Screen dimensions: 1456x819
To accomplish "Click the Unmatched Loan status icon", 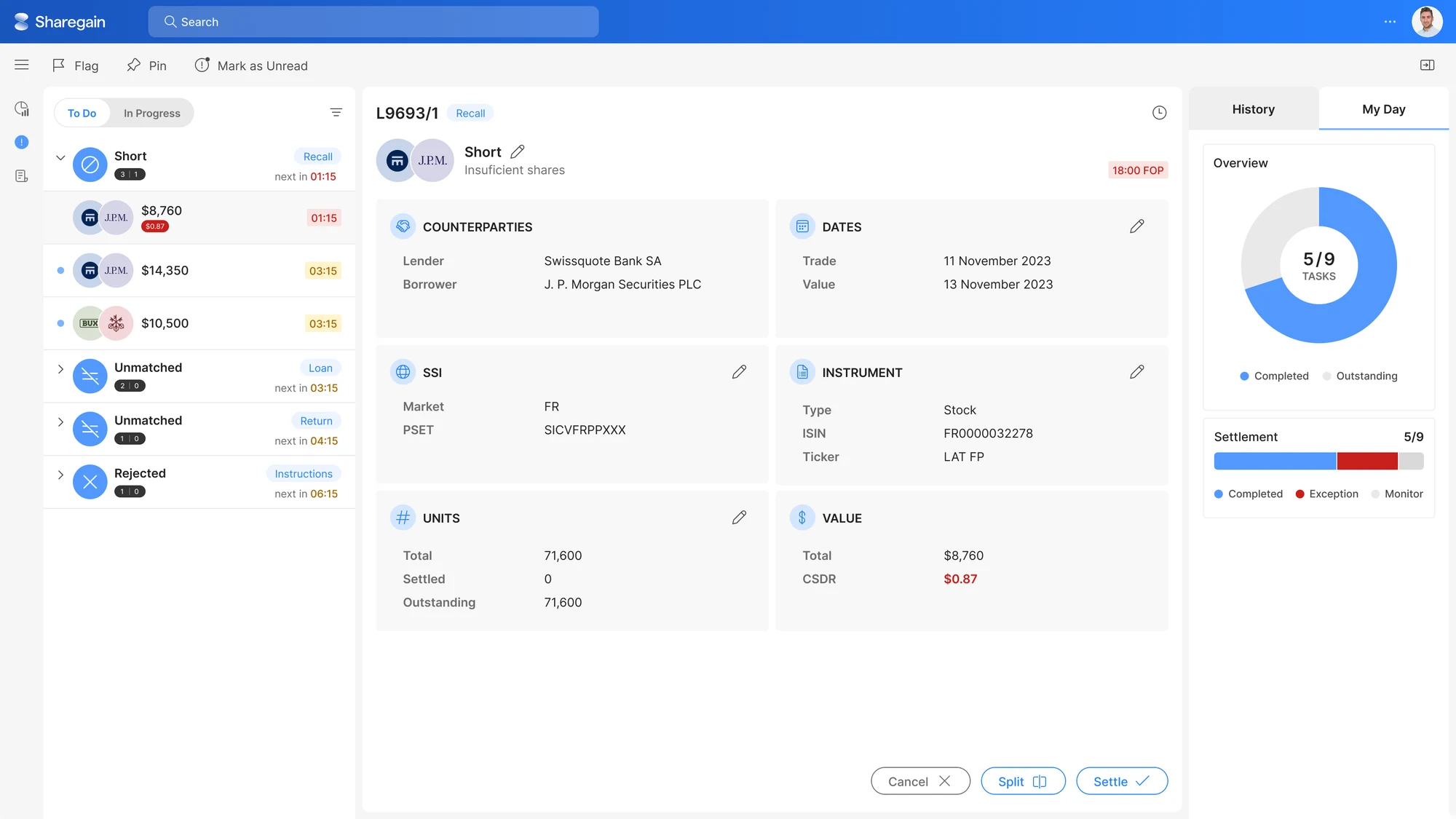I will point(90,376).
